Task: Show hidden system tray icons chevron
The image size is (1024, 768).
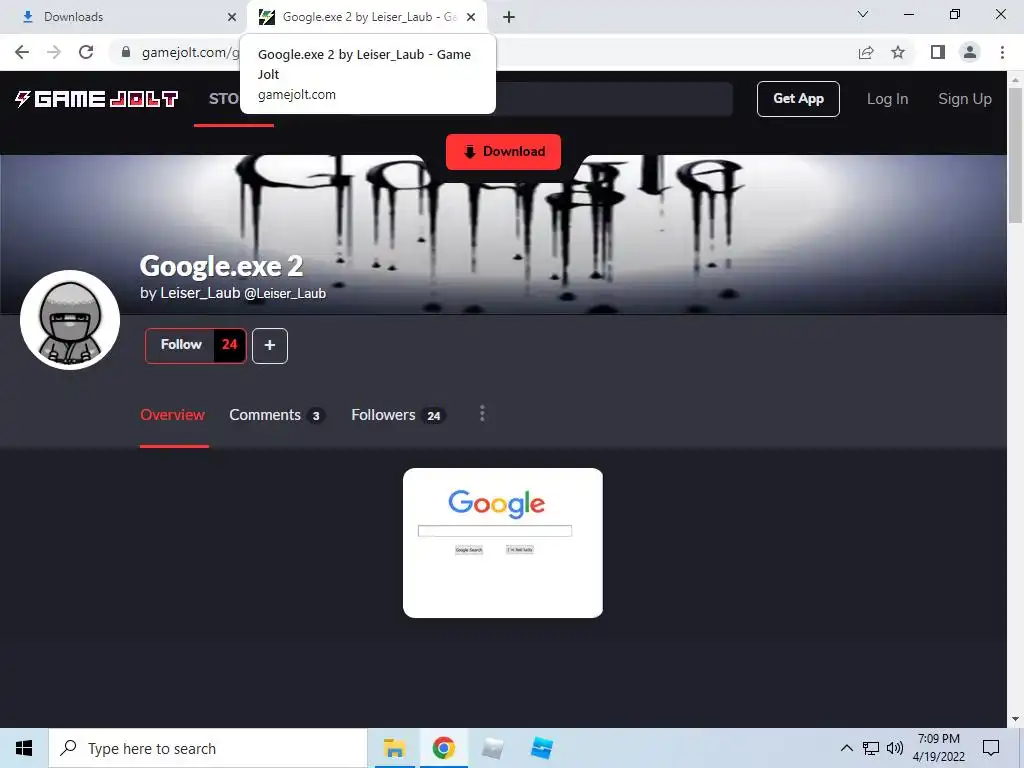Action: (846, 748)
